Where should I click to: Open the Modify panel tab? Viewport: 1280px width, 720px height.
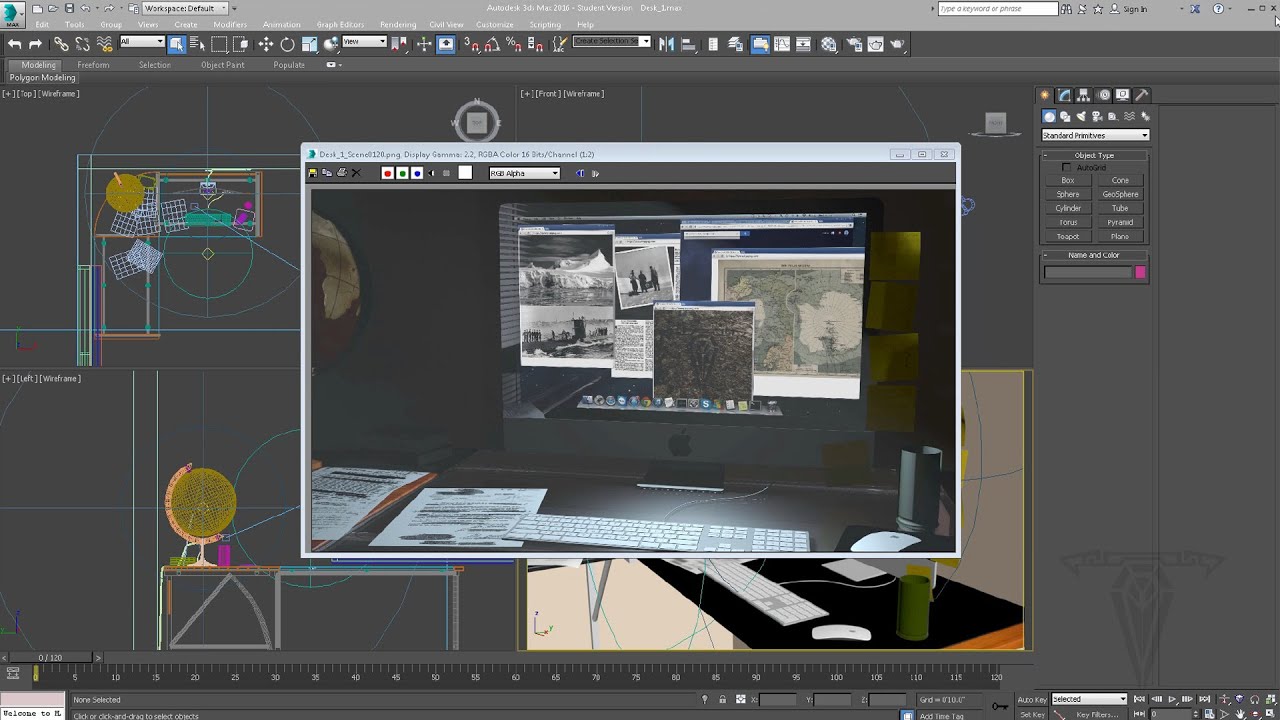pos(1065,95)
